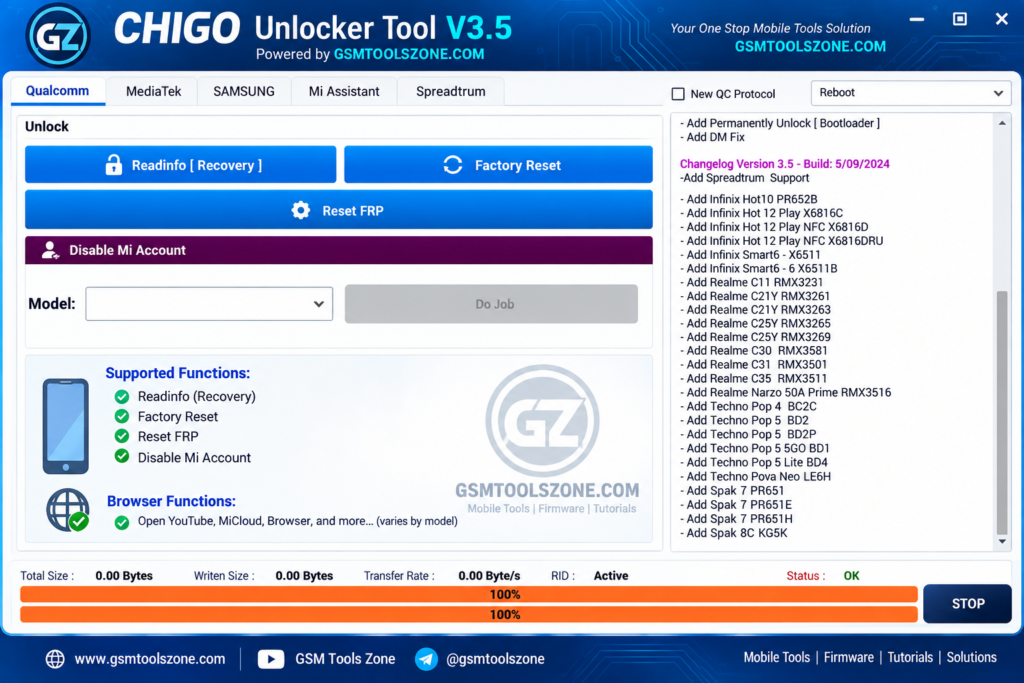This screenshot has width=1024, height=683.
Task: Click the Telegram icon in footer
Action: point(426,659)
